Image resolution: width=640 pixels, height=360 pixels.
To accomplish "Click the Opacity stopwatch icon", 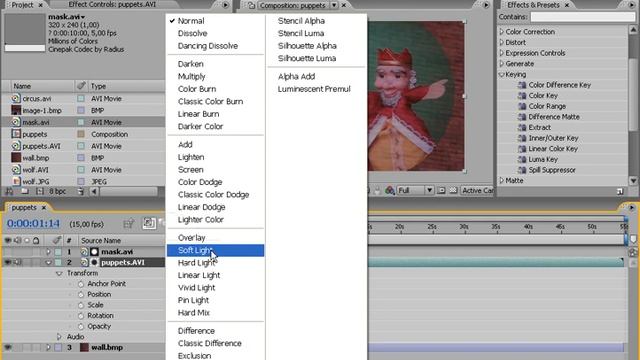I will (80, 326).
